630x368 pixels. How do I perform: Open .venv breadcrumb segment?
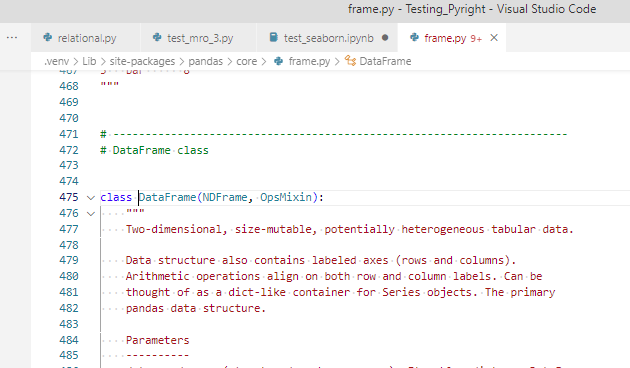click(x=57, y=61)
